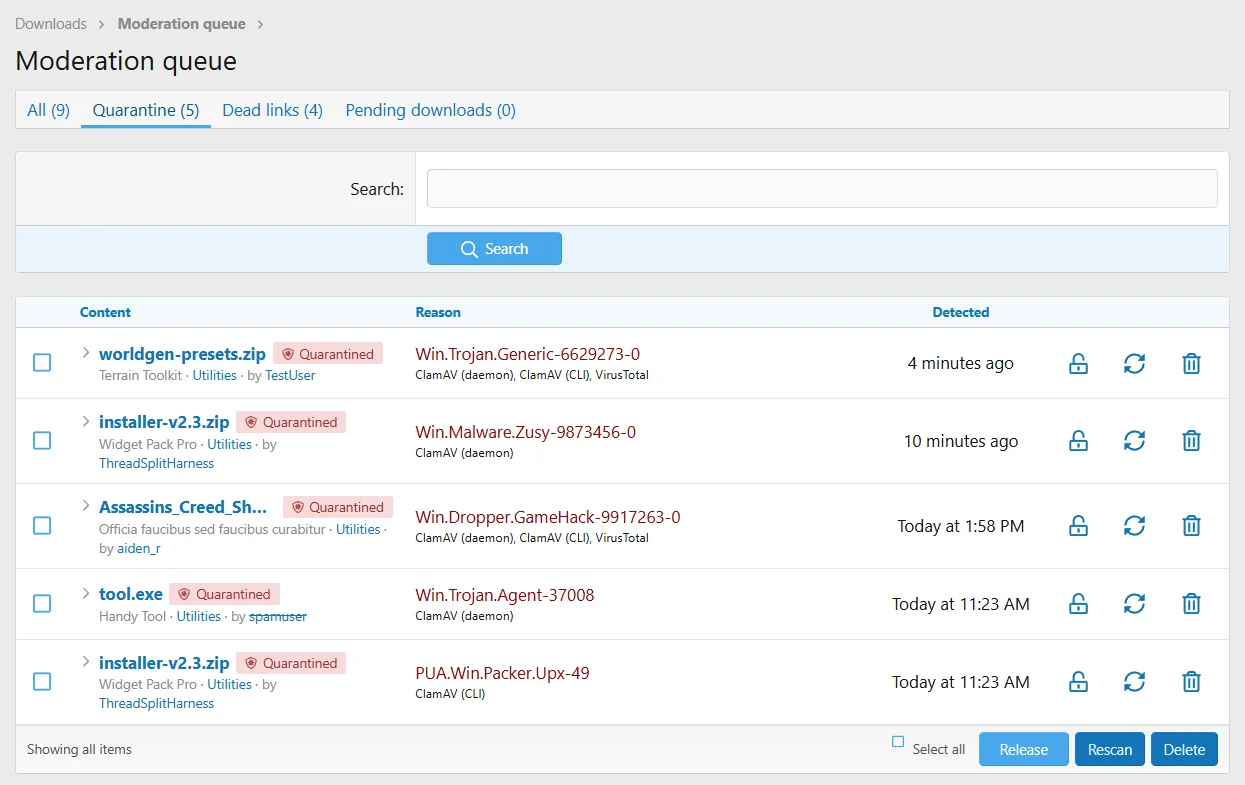This screenshot has width=1245, height=785.
Task: Click rescan icon in the Win.Malware.Zusy row
Action: tap(1134, 441)
